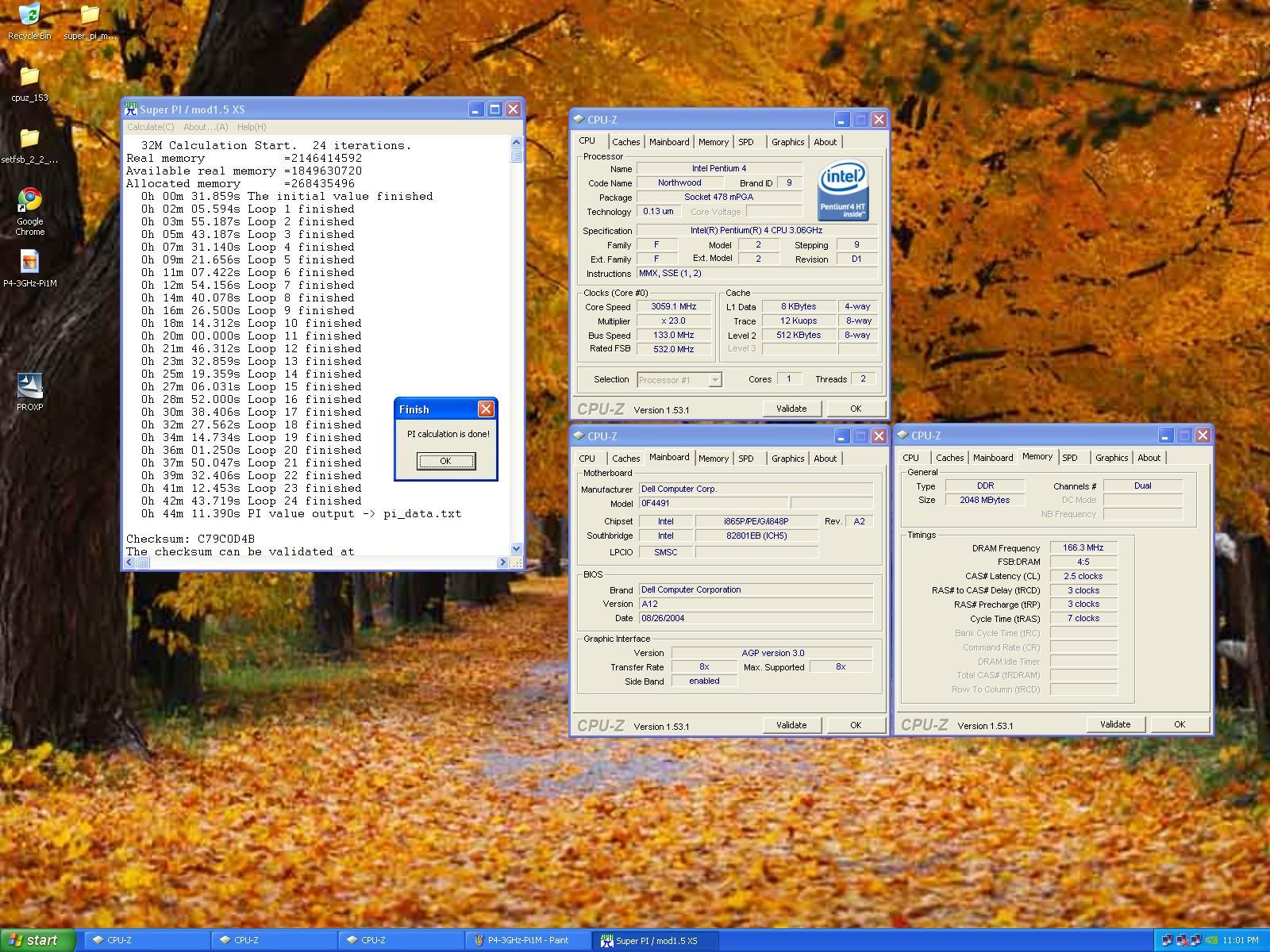The width and height of the screenshot is (1270, 952).
Task: Click Validate in the Memory window
Action: pos(1115,724)
